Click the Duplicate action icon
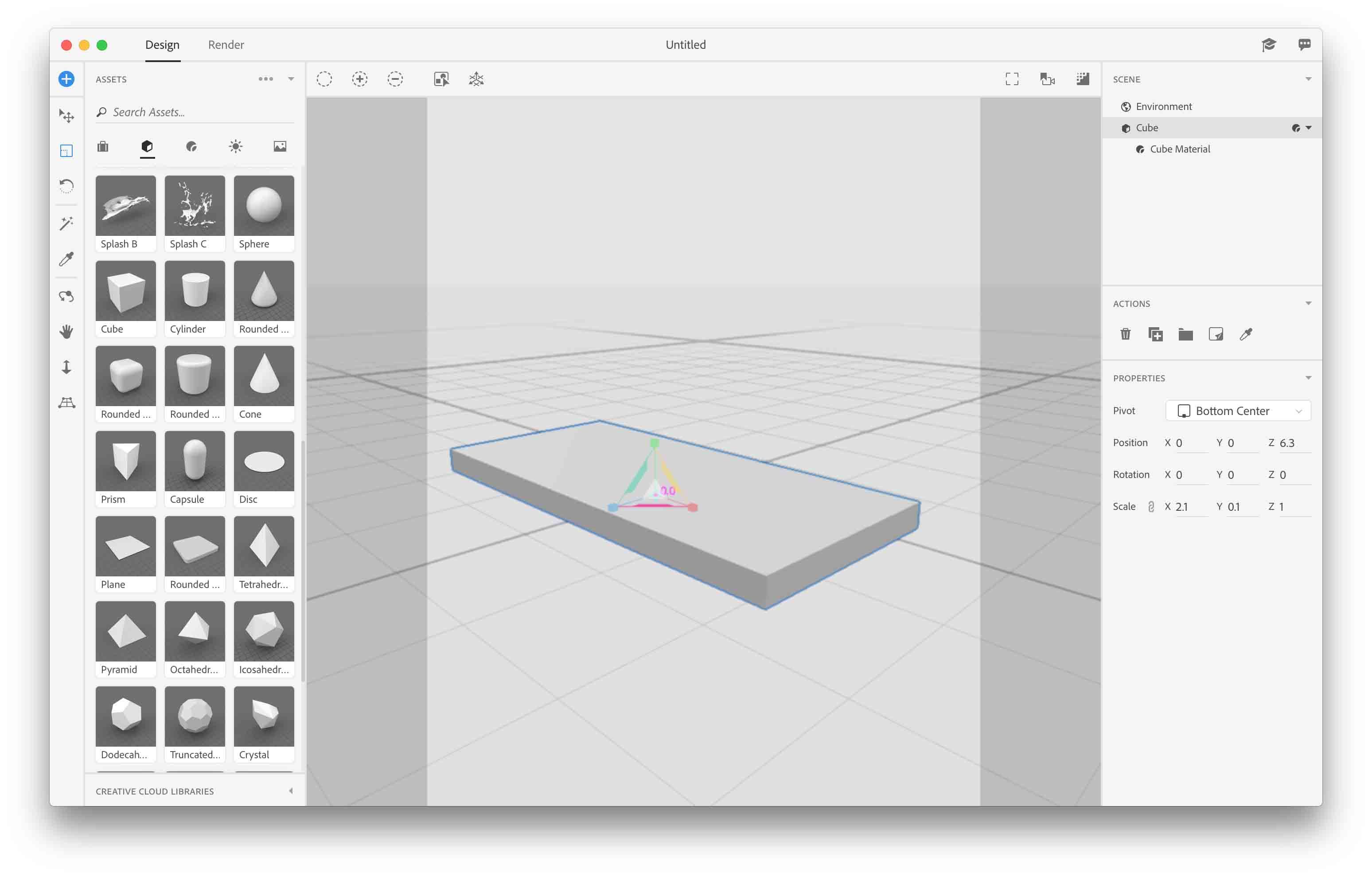Image resolution: width=1372 pixels, height=877 pixels. [1155, 334]
